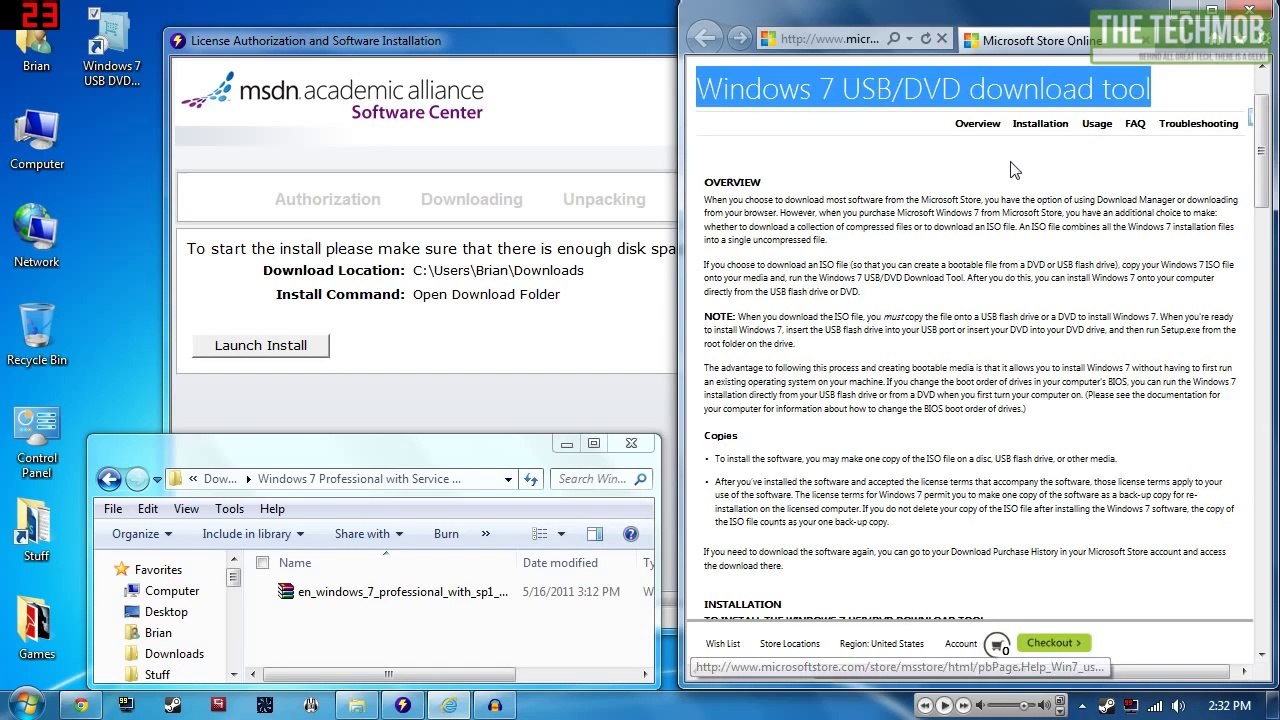Select Downloads in the Explorer navigation pane
Screen dimensions: 1280x720
pos(174,654)
